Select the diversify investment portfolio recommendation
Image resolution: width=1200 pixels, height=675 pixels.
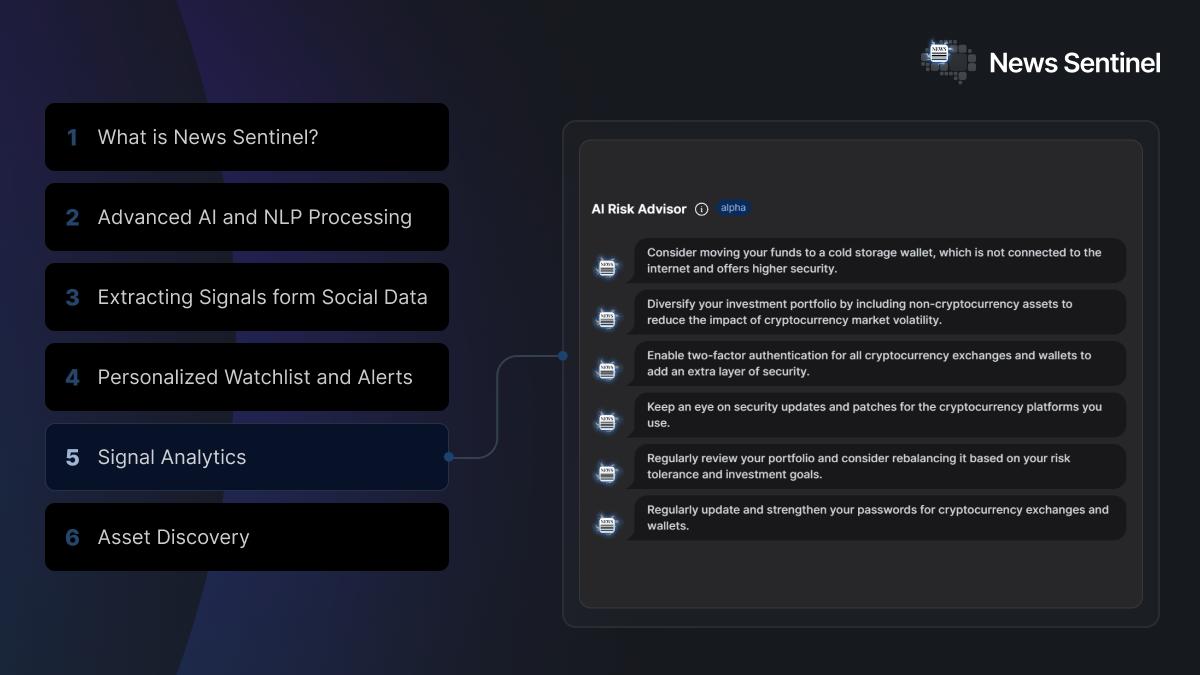879,312
